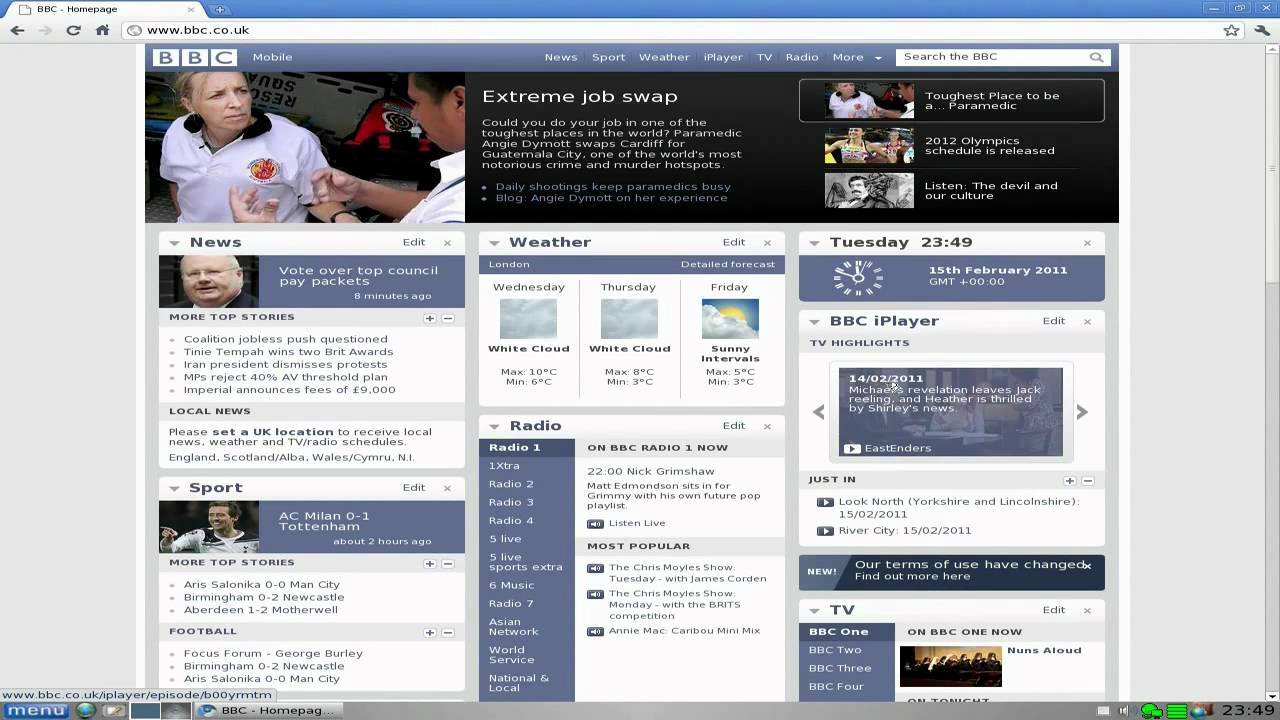This screenshot has width=1280, height=720.
Task: Click the Search the BBC field
Action: [x=993, y=57]
